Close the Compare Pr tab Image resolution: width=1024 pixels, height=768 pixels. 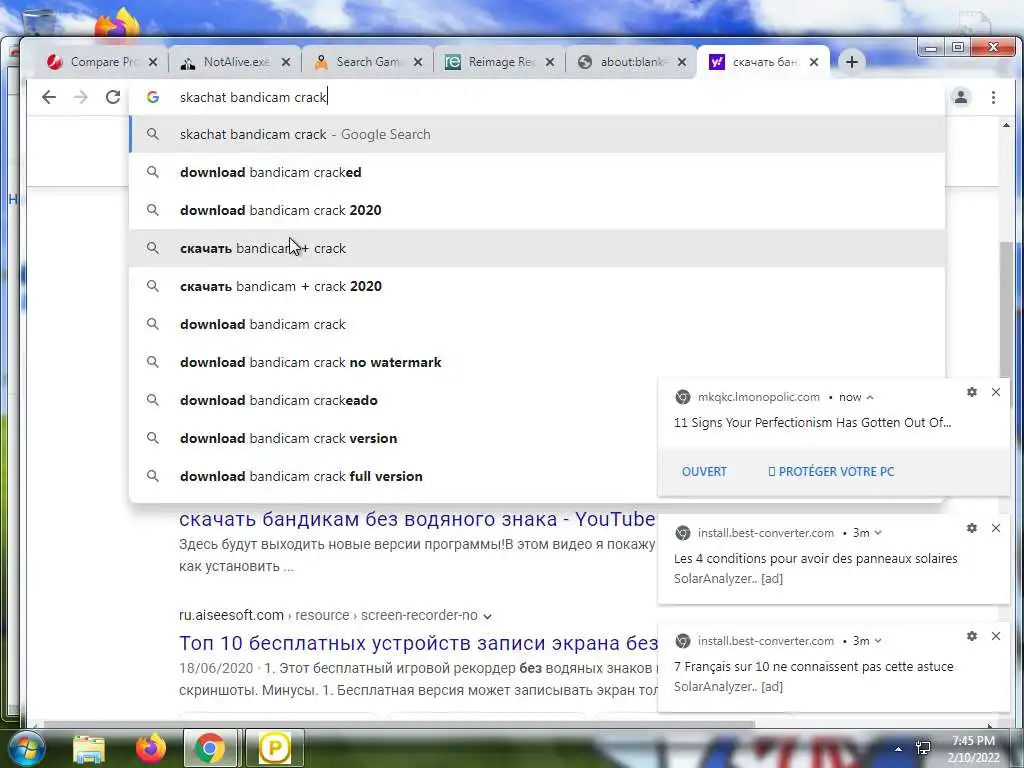click(153, 62)
